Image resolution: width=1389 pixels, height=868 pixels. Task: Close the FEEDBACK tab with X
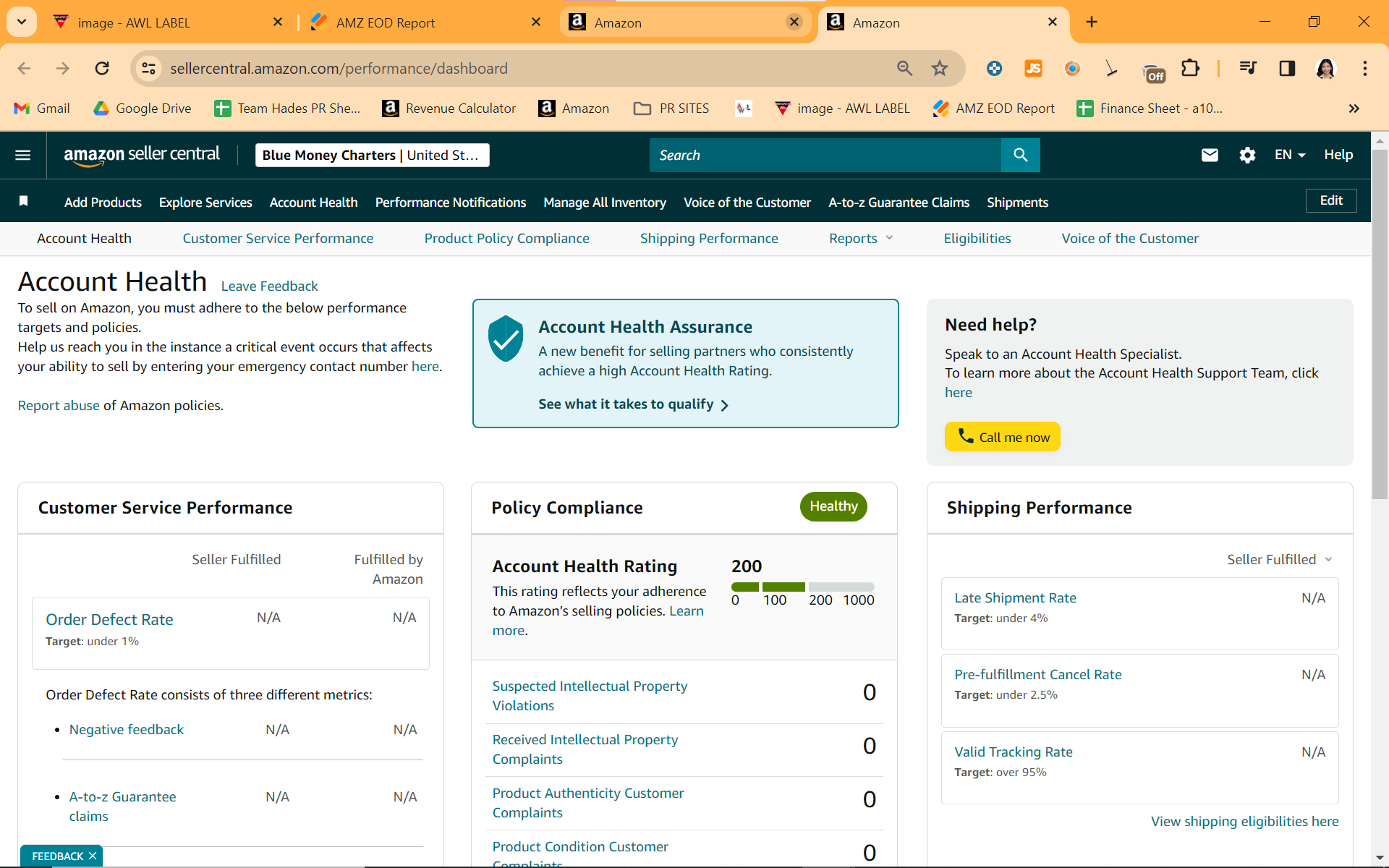coord(93,856)
